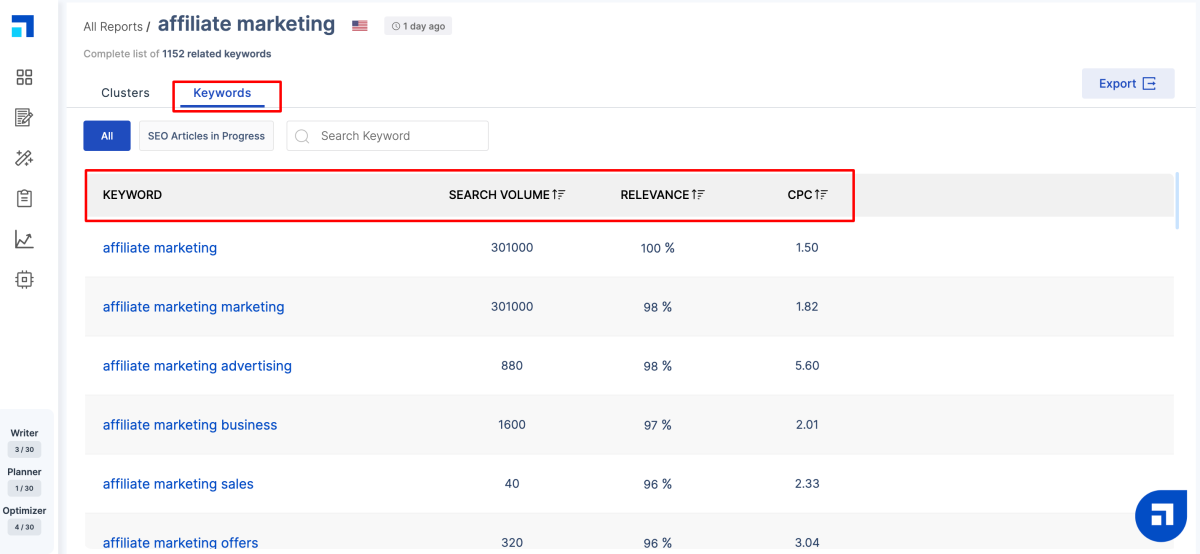Viewport: 1200px width, 554px height.
Task: Open the article editor sidebar icon
Action: click(25, 118)
